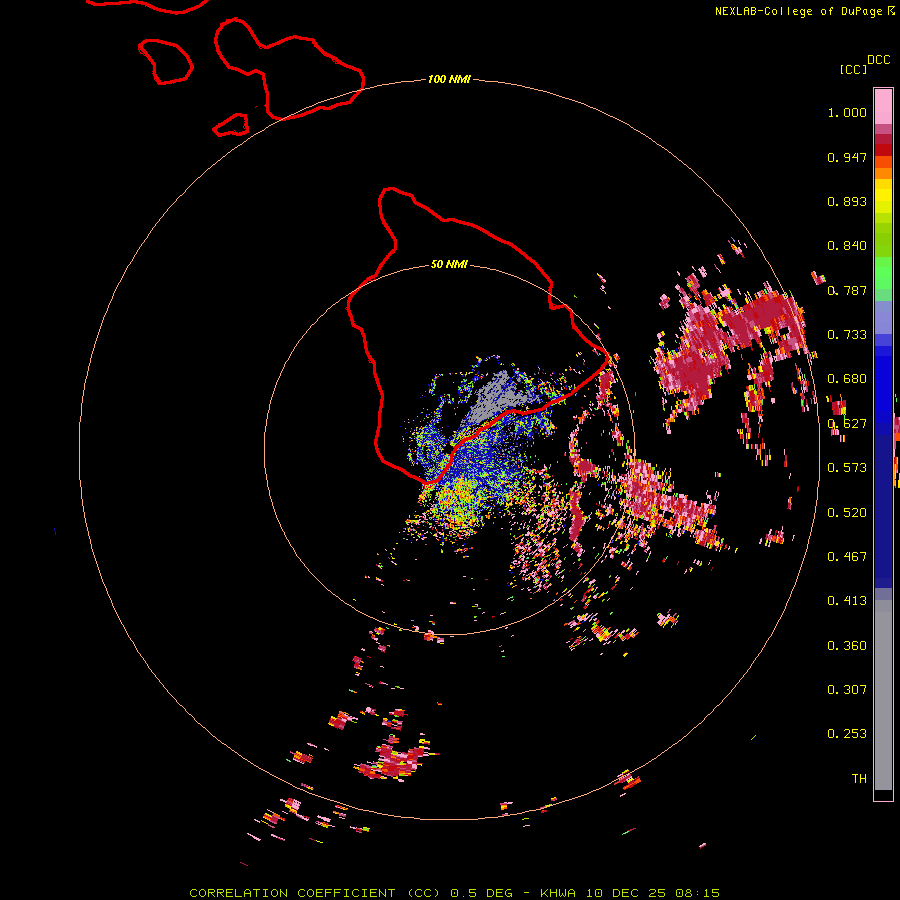Click the 10 DEC 25 date in the caption
Image resolution: width=900 pixels, height=900 pixels.
click(626, 893)
